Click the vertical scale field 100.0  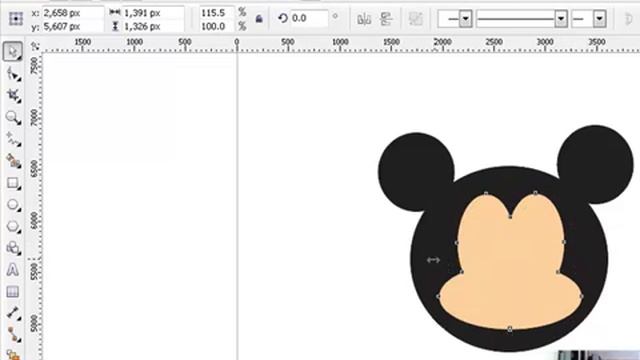(217, 26)
